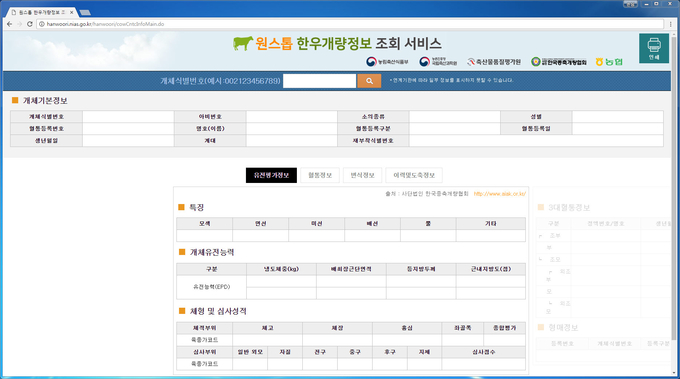Click the 개체식별번호 header cell
Image resolution: width=680 pixels, height=379 pixels.
(x=46, y=117)
